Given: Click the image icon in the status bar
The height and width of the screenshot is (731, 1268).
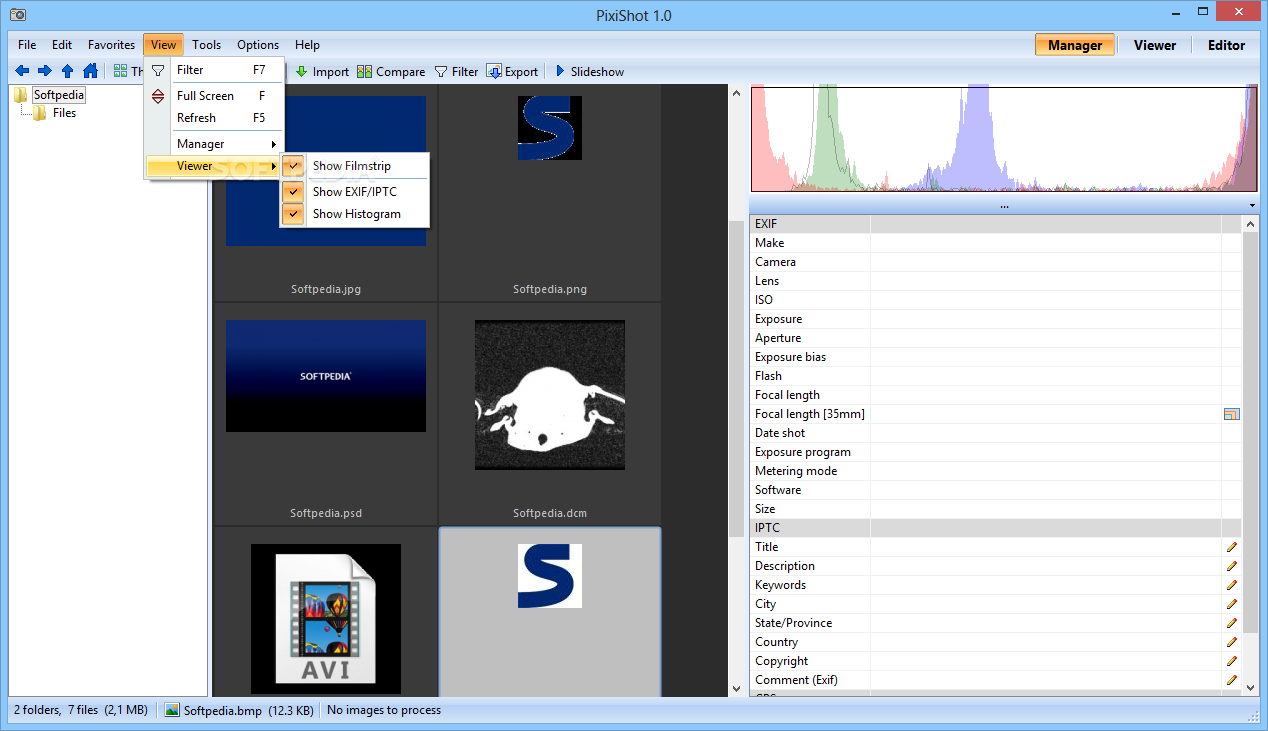Looking at the screenshot, I should click(172, 710).
